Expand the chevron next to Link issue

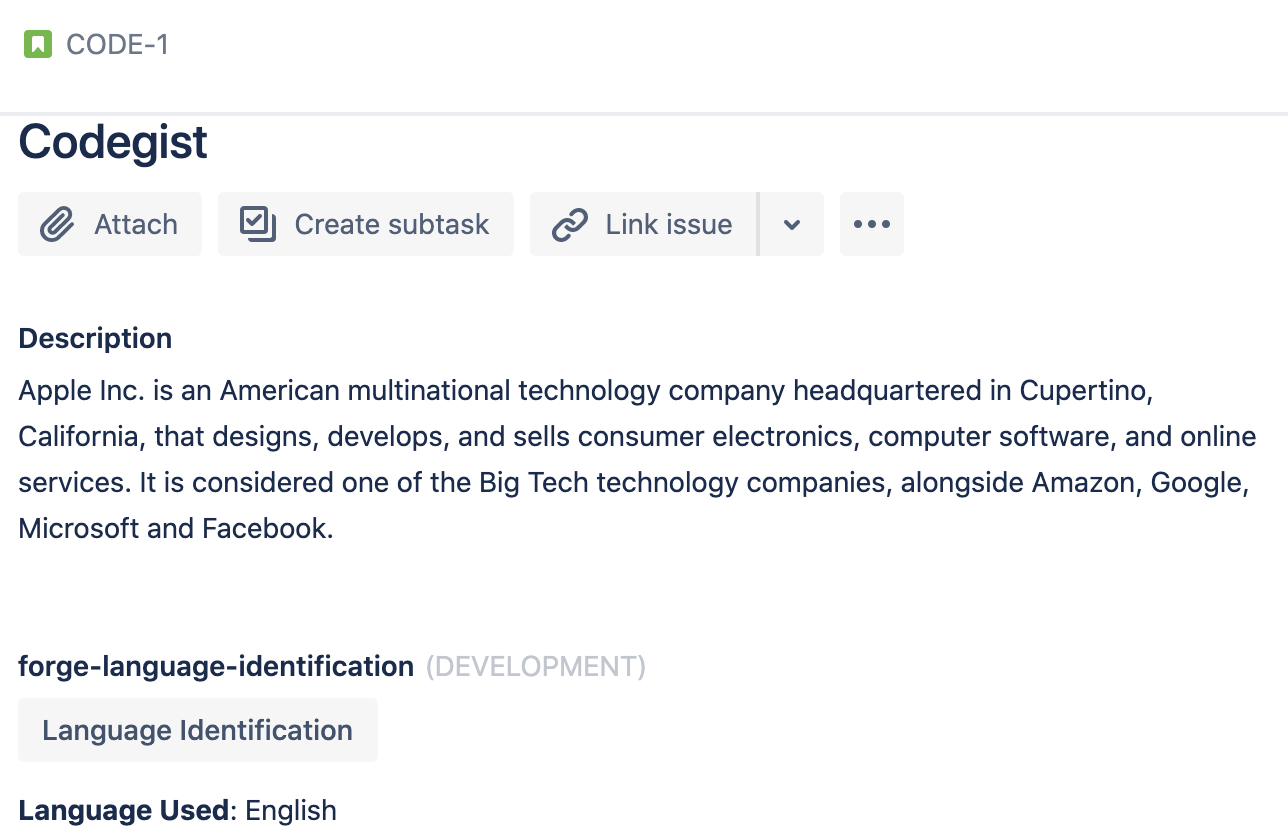[x=792, y=224]
